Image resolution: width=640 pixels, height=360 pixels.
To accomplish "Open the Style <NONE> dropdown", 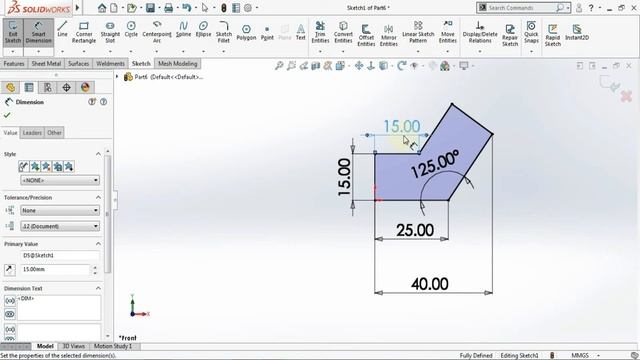I will 60,180.
